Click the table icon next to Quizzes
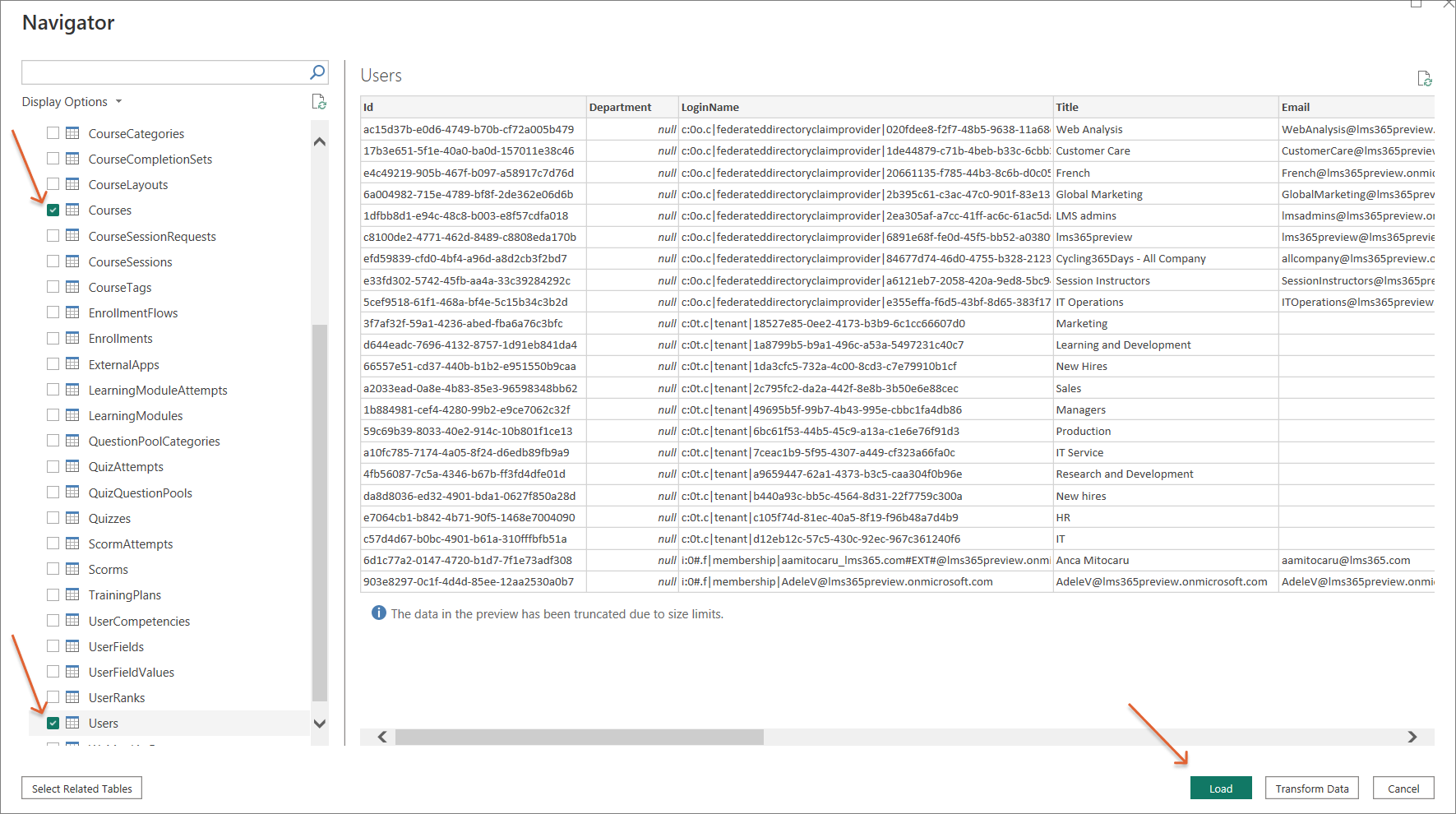 pyautogui.click(x=72, y=518)
